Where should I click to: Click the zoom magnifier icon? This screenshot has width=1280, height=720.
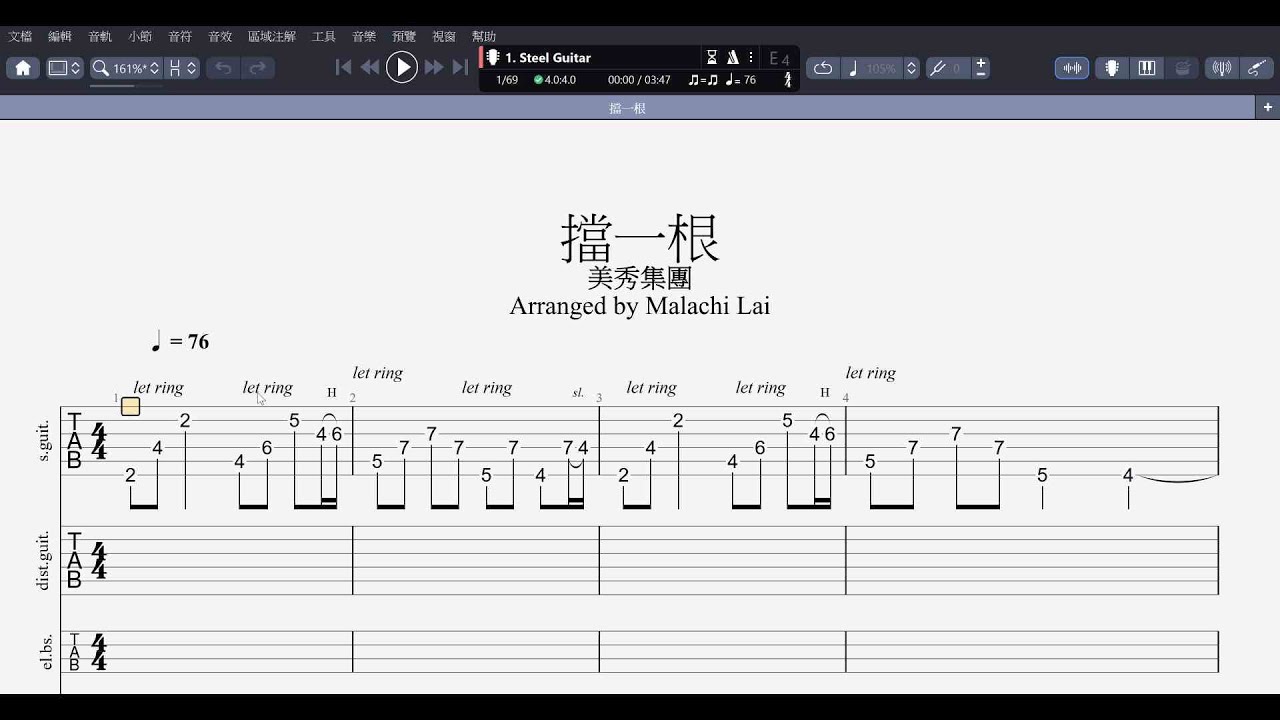click(x=100, y=68)
